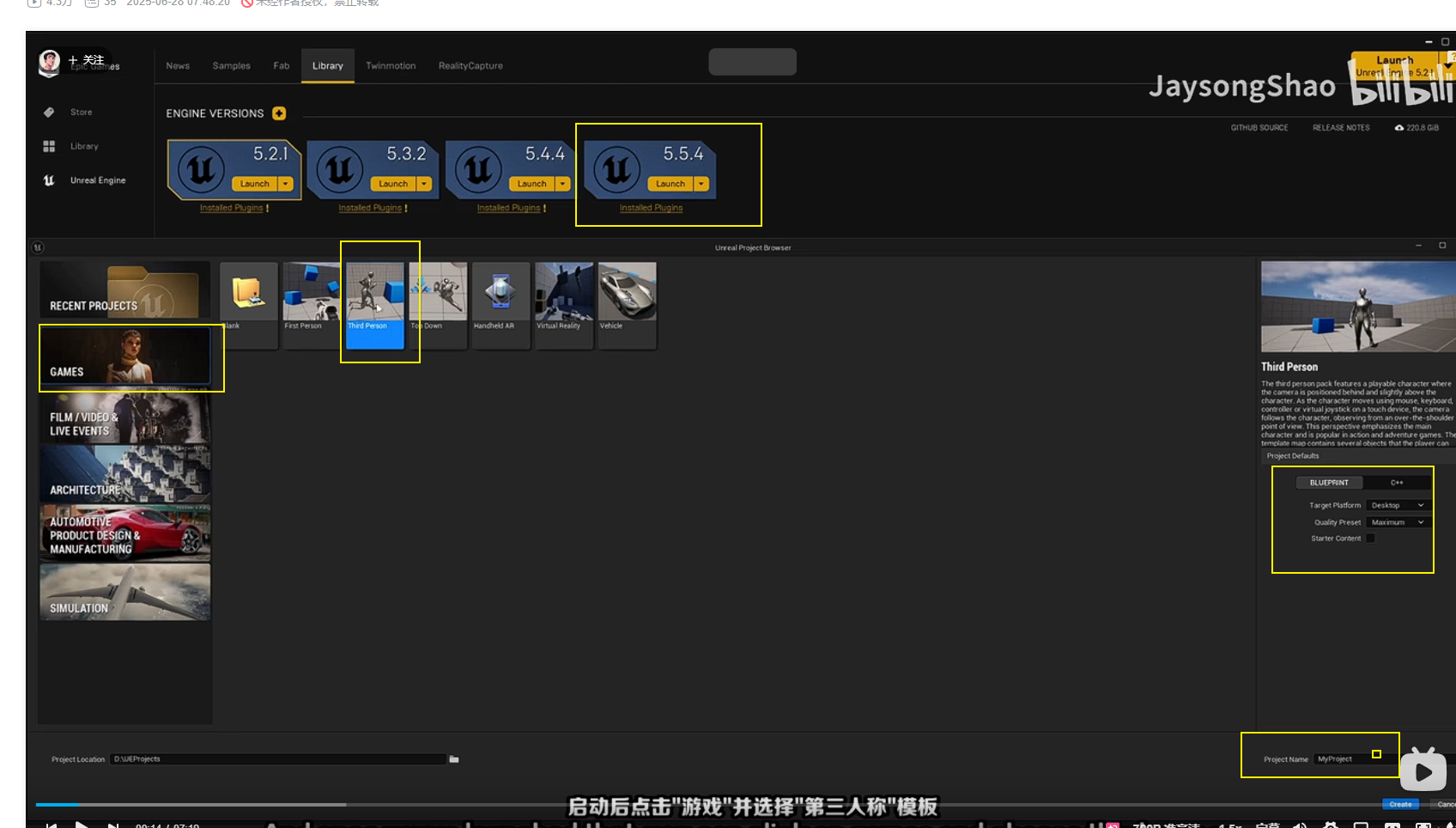
Task: Switch to the Library tab
Action: (328, 66)
